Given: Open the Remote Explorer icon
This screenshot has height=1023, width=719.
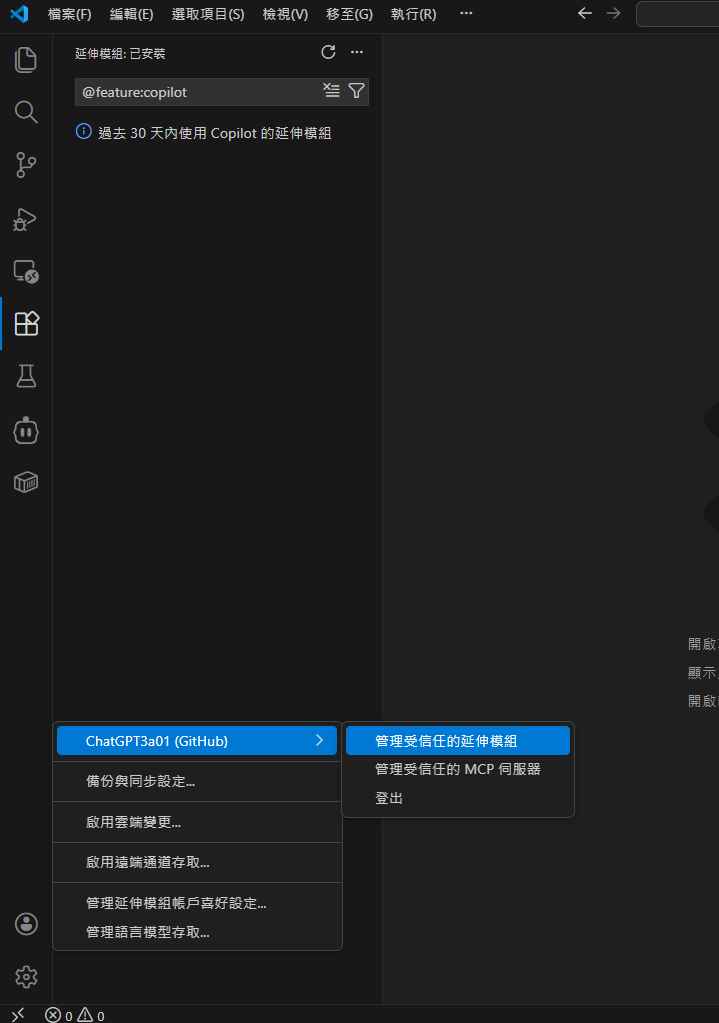Looking at the screenshot, I should pyautogui.click(x=25, y=271).
